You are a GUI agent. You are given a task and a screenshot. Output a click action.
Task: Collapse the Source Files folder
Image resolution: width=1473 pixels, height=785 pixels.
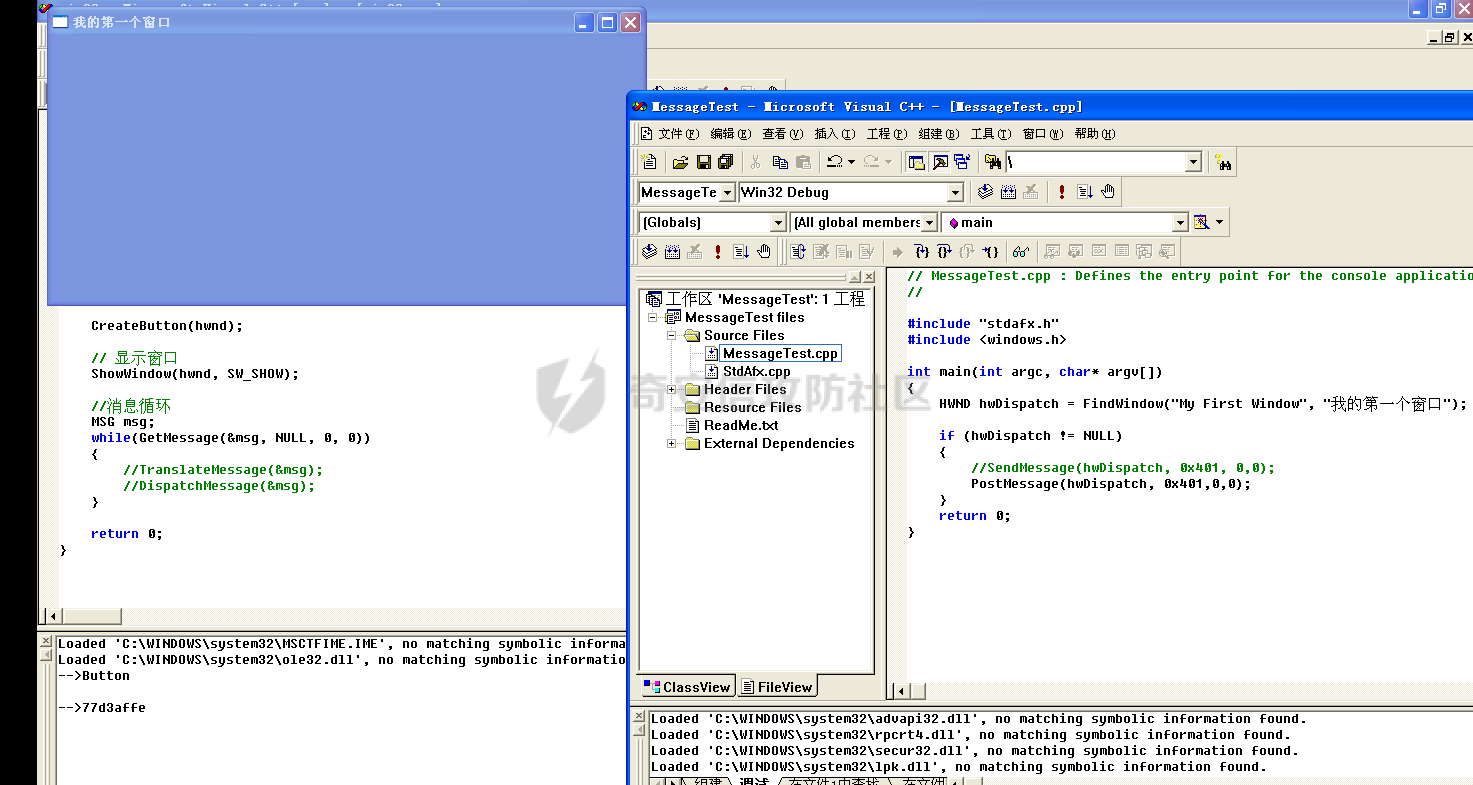coord(673,335)
